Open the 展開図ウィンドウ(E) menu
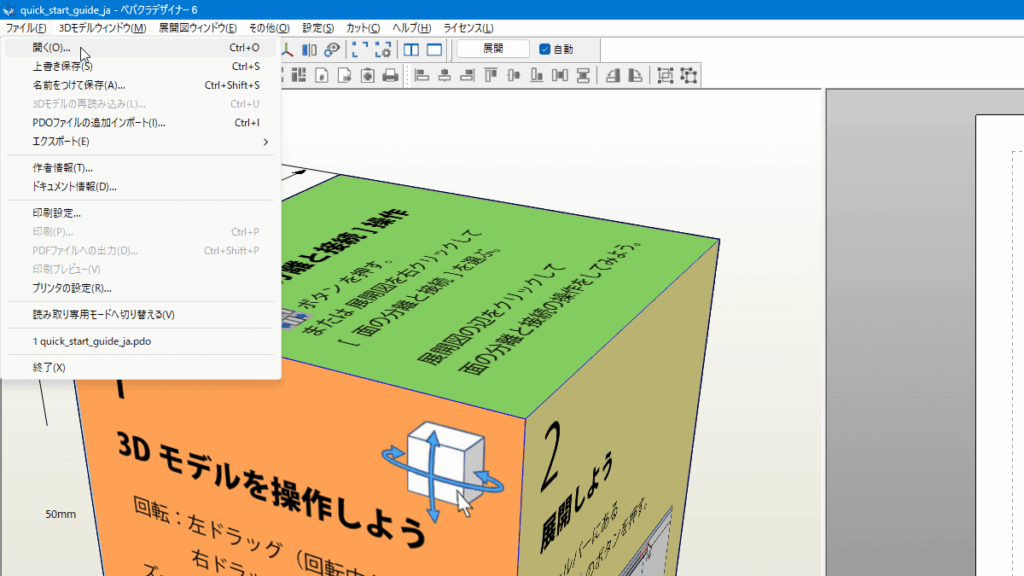Screen dimensions: 1024x576 click(198, 28)
